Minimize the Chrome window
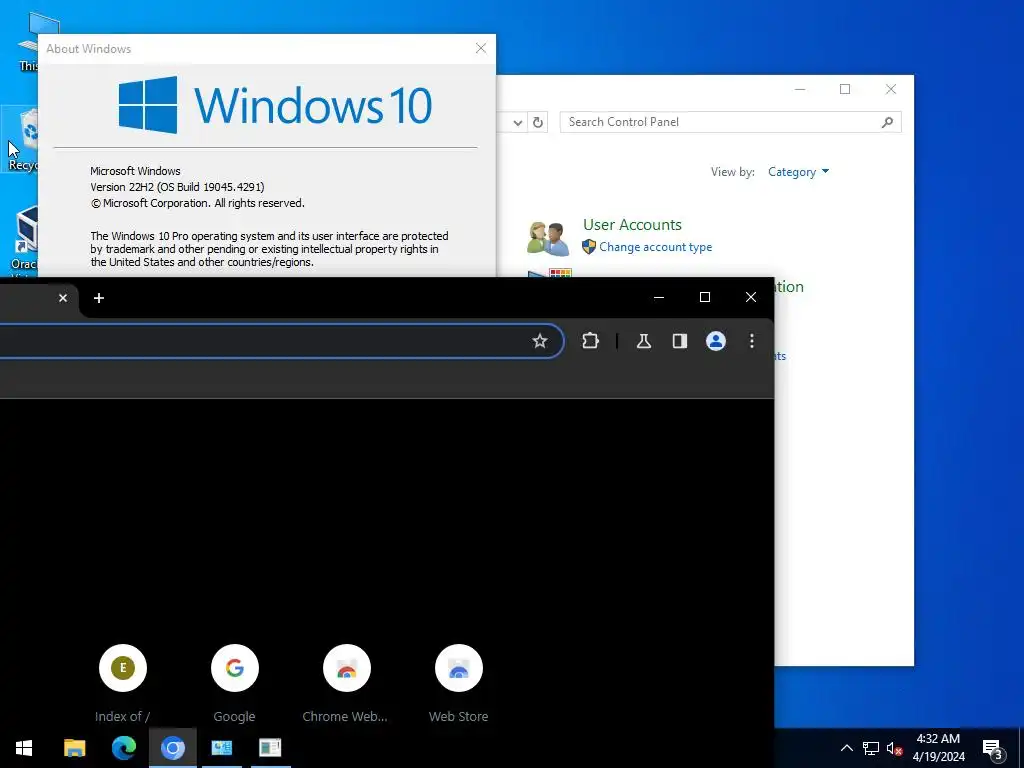 tap(659, 297)
